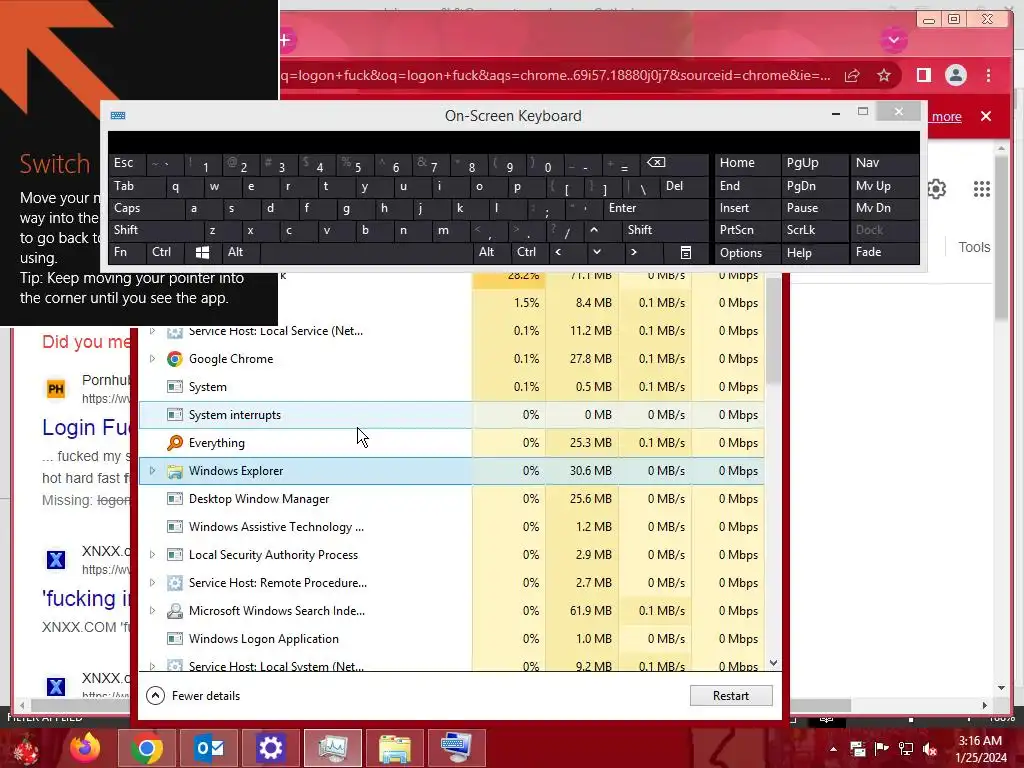1024x768 pixels.
Task: Click the Chrome address bar URL
Action: point(556,75)
